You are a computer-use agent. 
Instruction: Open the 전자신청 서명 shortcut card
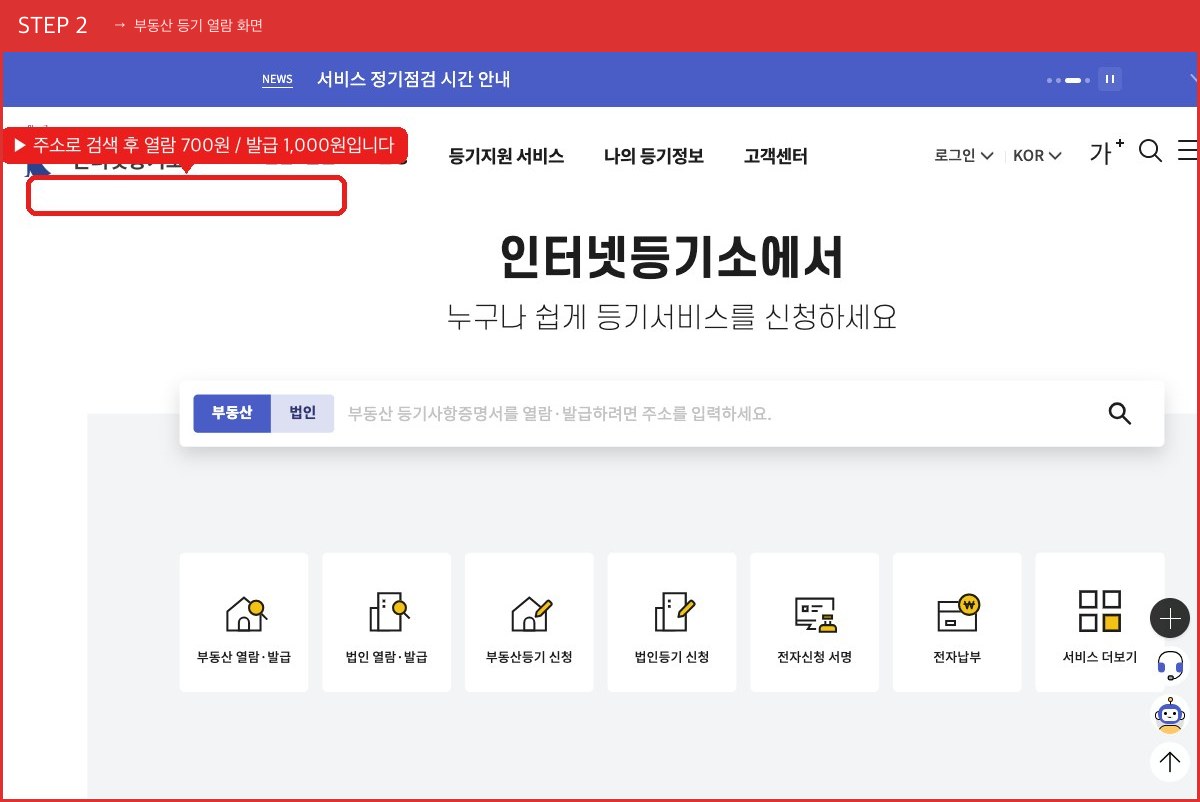click(814, 622)
